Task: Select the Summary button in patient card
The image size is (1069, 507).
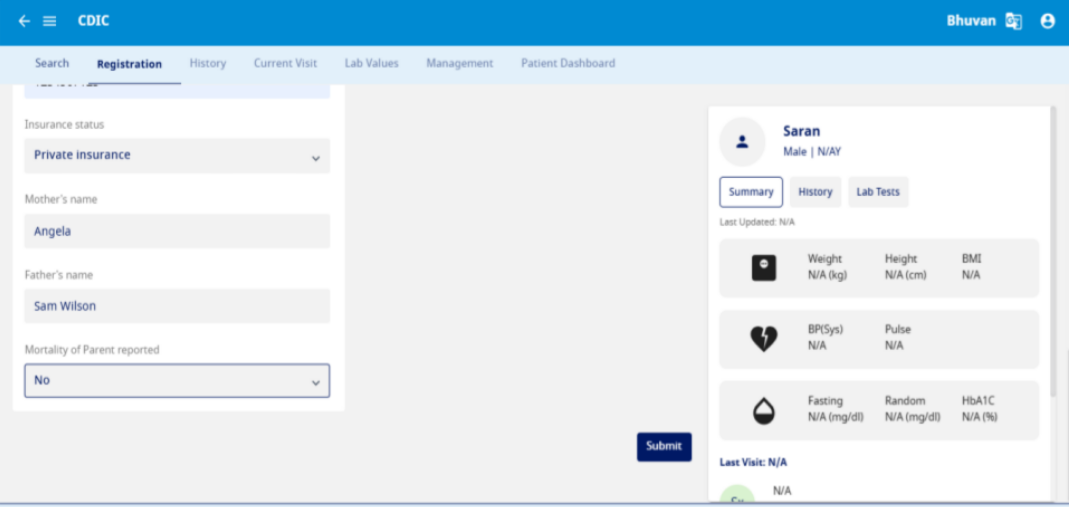Action: pos(750,192)
